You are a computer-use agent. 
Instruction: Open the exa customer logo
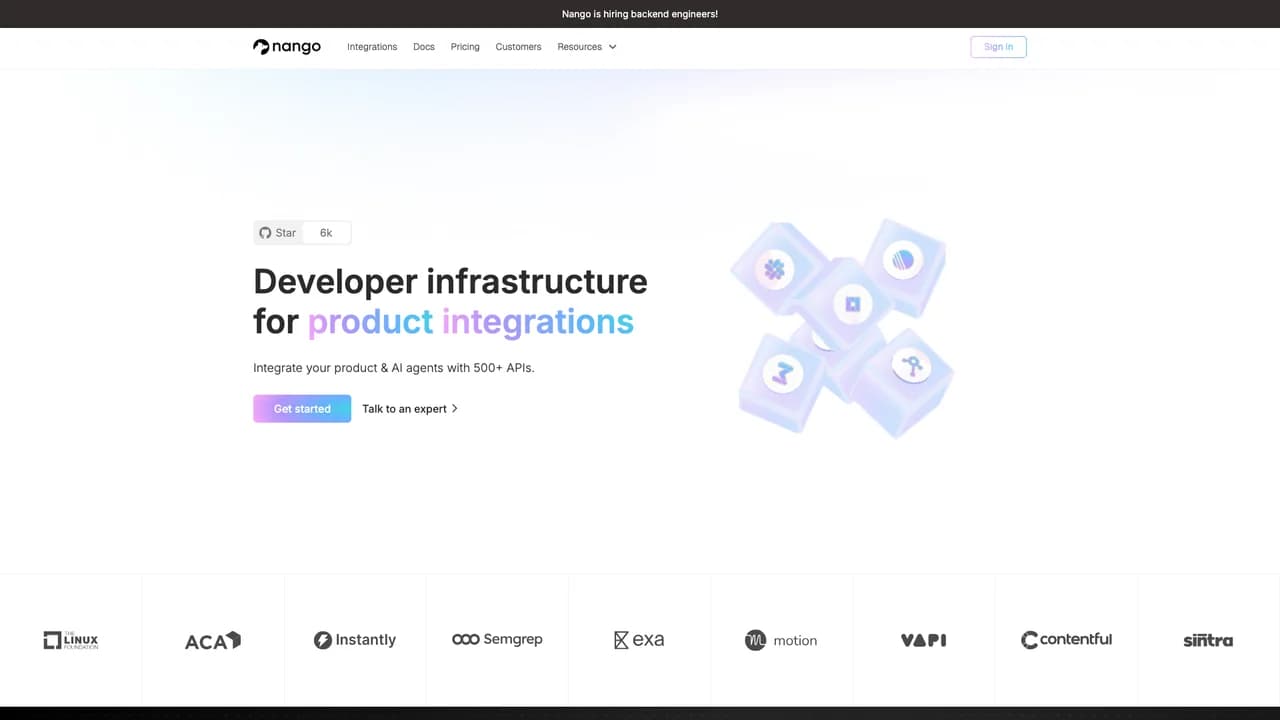pyautogui.click(x=639, y=640)
